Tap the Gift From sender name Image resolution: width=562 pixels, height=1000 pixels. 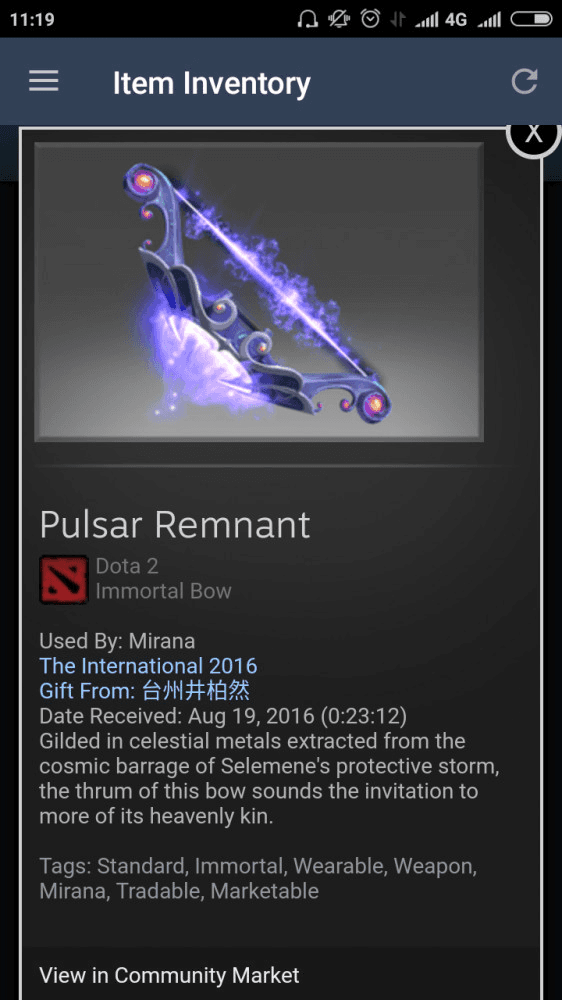(x=195, y=691)
